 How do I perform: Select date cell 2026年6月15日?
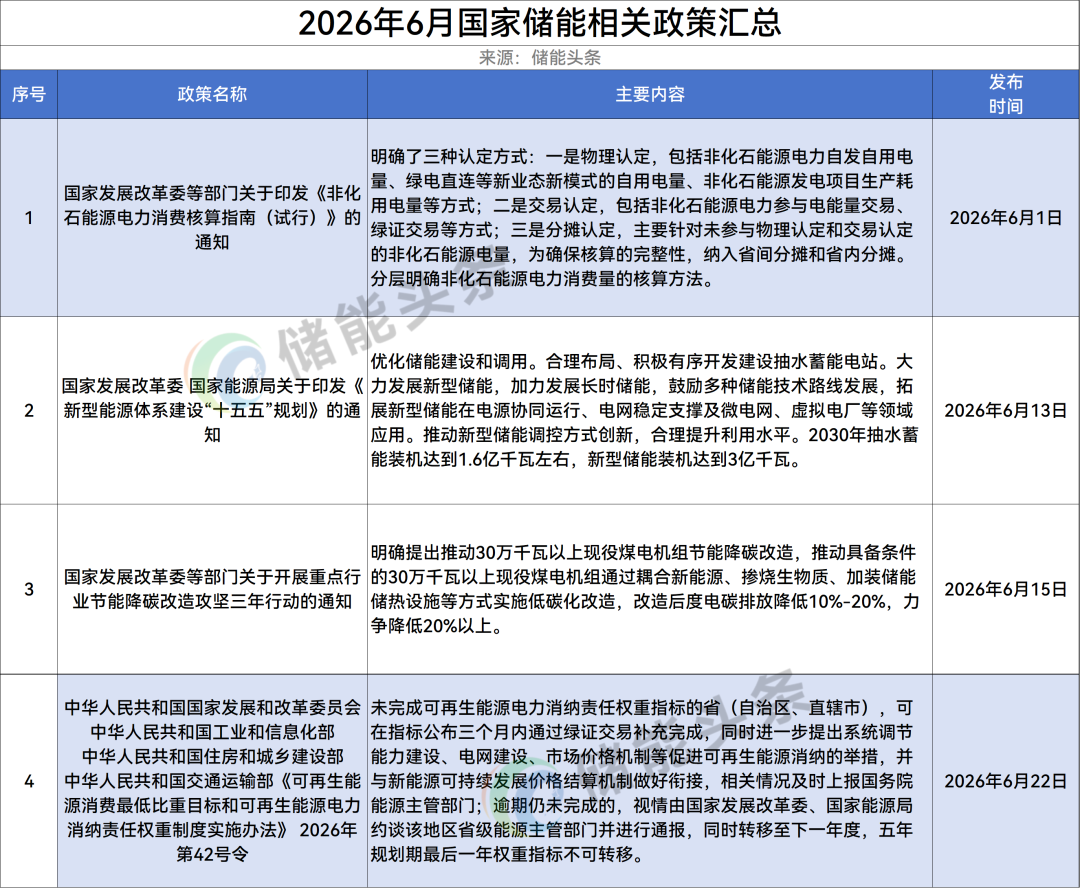(1006, 589)
